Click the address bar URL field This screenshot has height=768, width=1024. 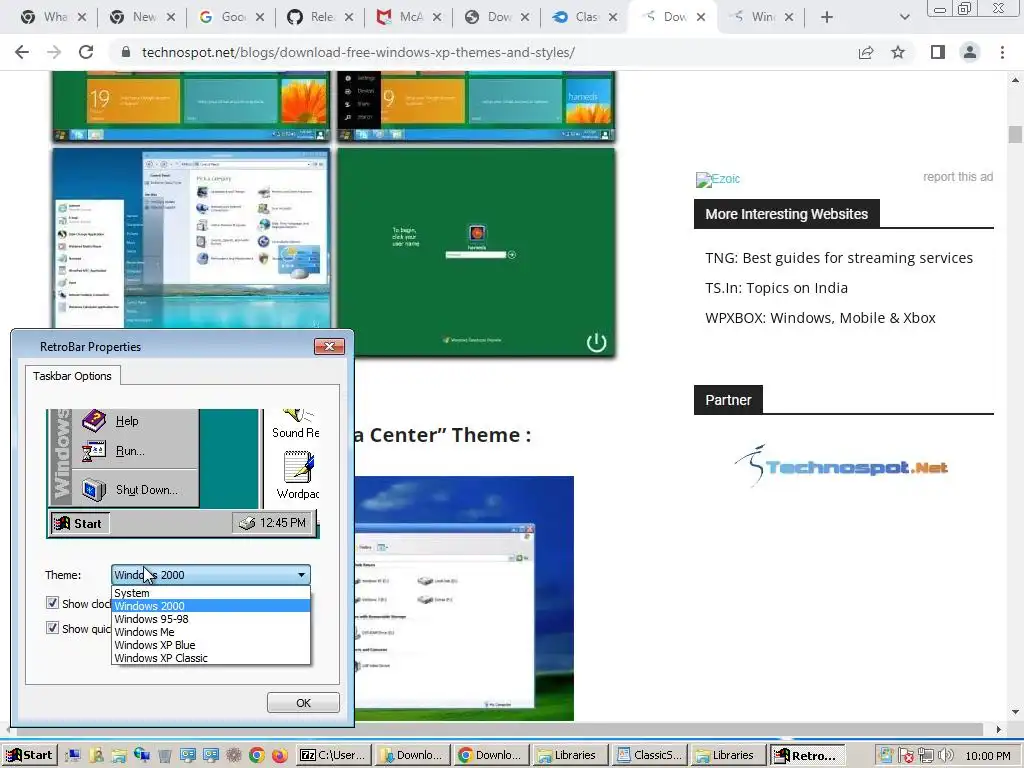358,52
